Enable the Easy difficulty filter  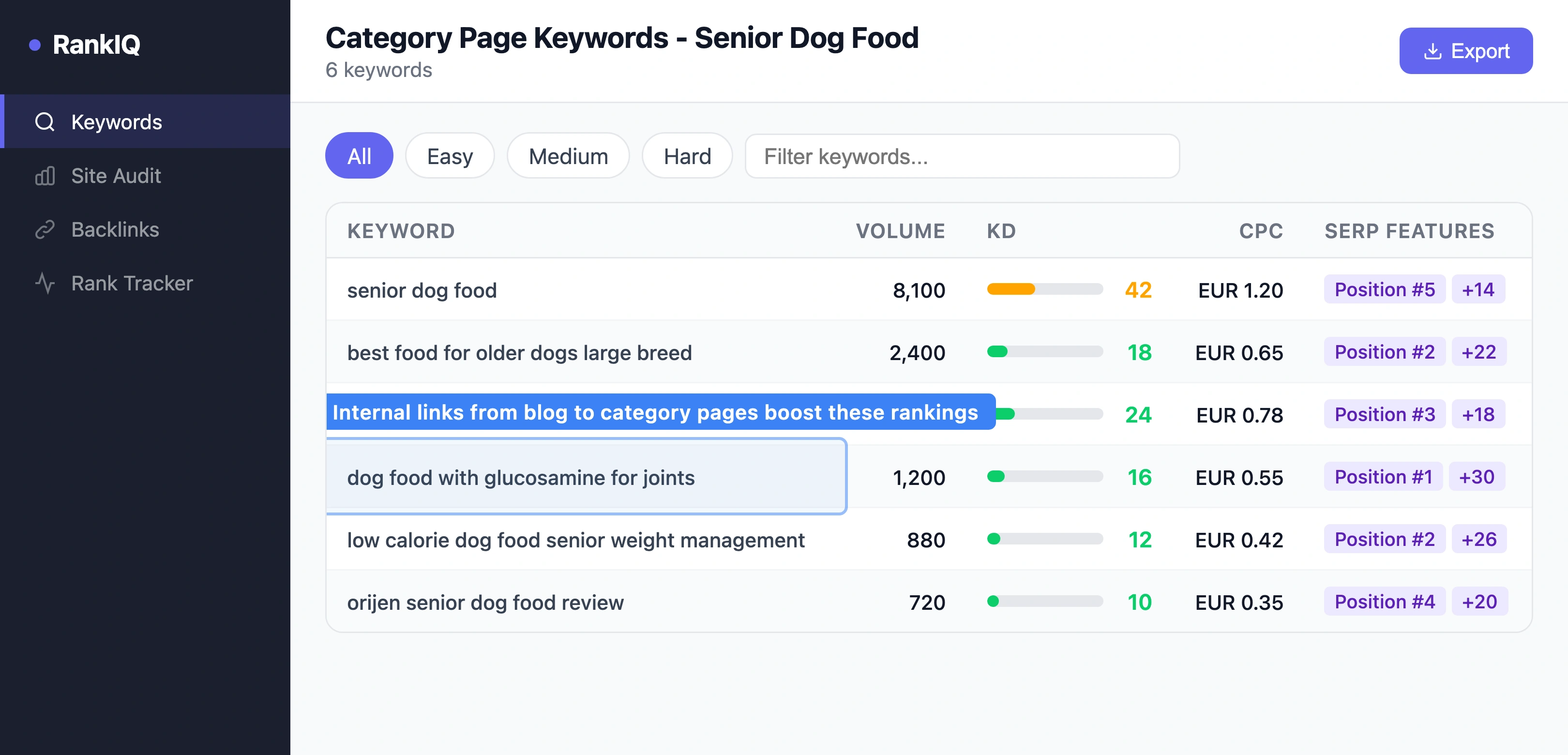[449, 156]
